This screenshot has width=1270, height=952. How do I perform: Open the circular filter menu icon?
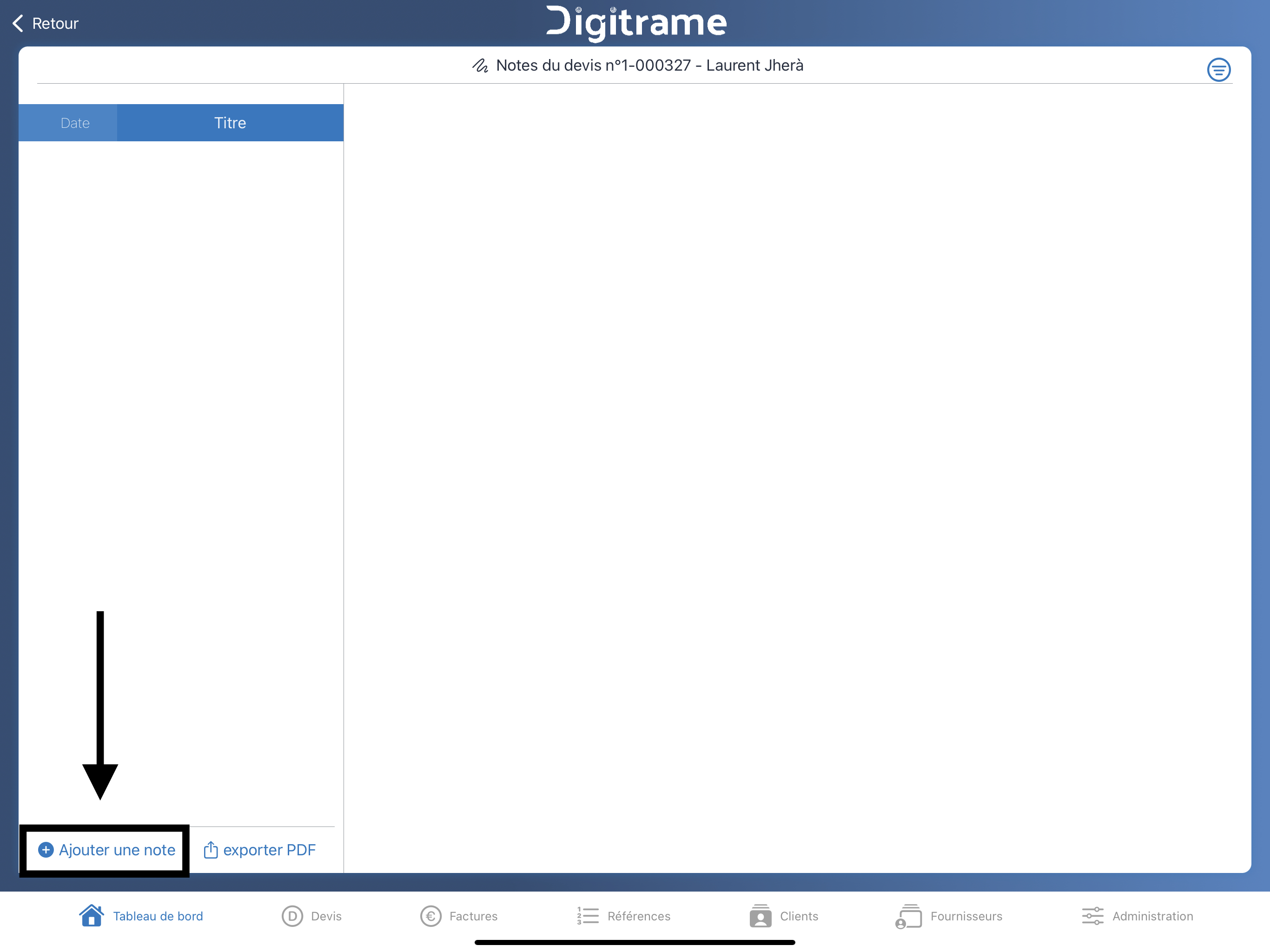(x=1218, y=69)
